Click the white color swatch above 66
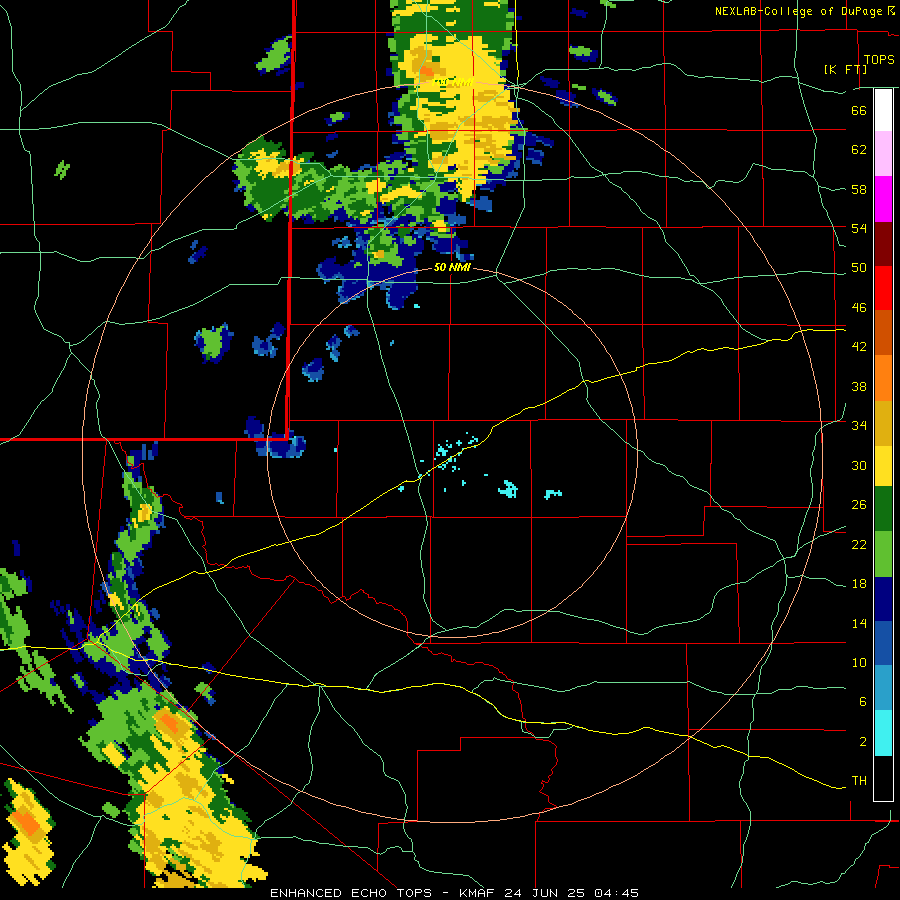Screen dimensions: 900x900 [x=883, y=110]
